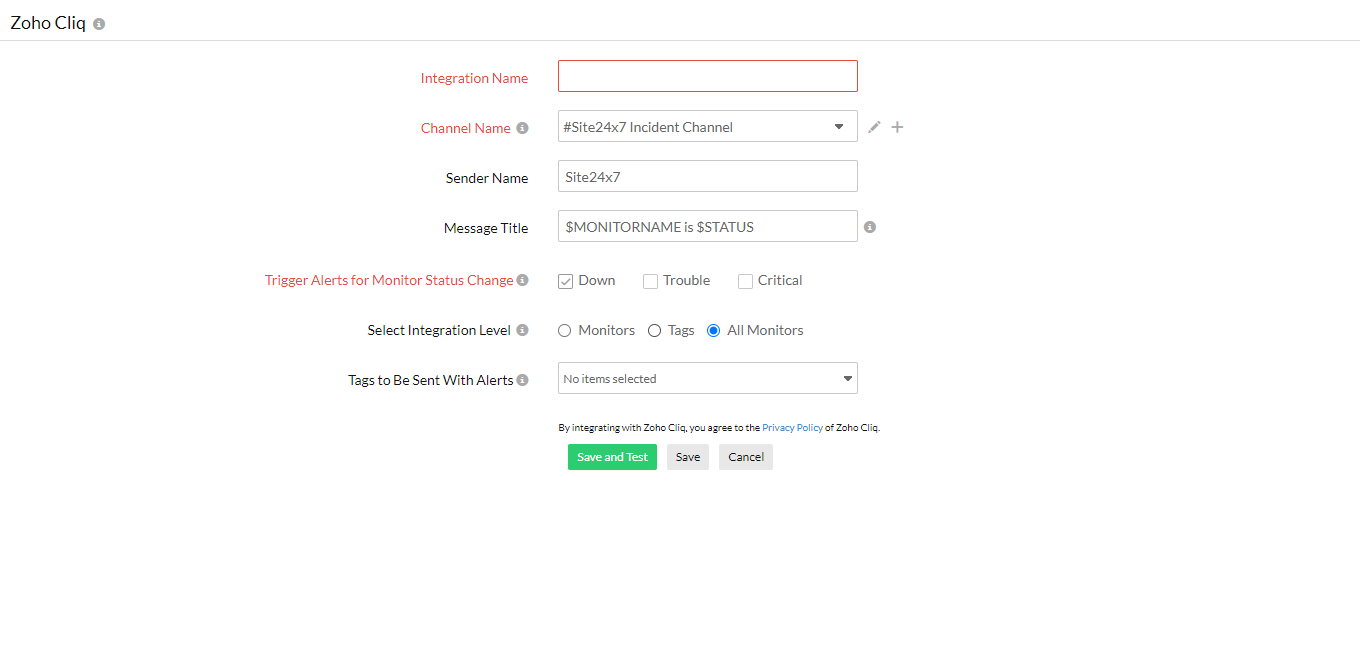Click the Save and Test button
This screenshot has height=669, width=1360.
(x=612, y=457)
